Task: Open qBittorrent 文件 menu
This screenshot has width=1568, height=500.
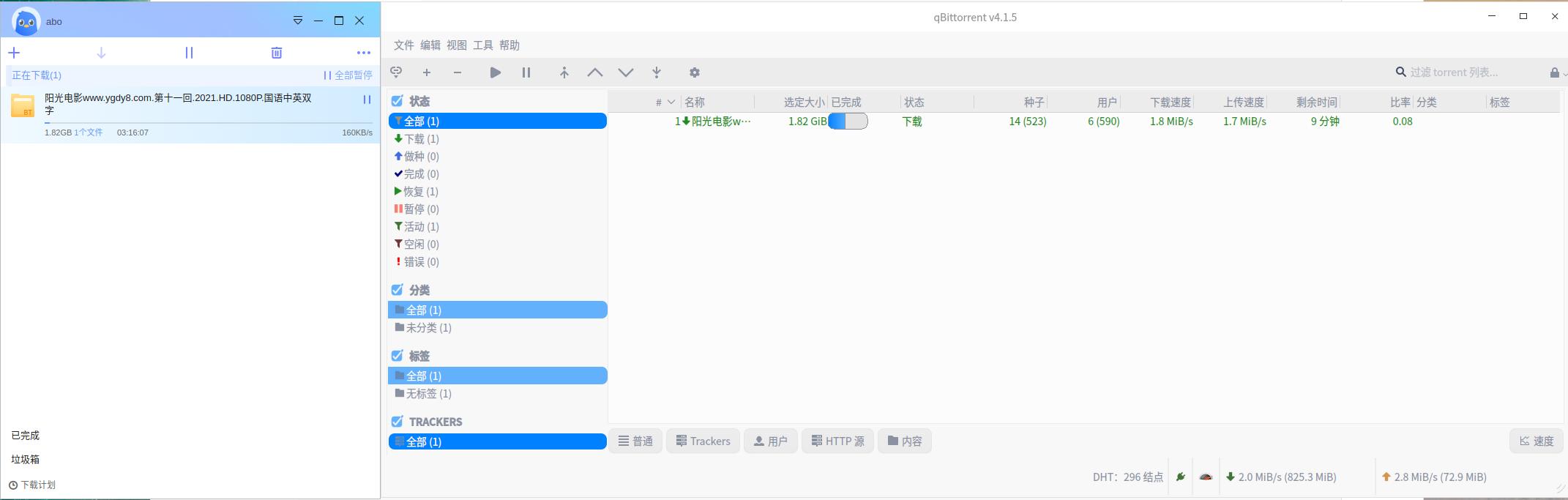Action: click(x=404, y=45)
